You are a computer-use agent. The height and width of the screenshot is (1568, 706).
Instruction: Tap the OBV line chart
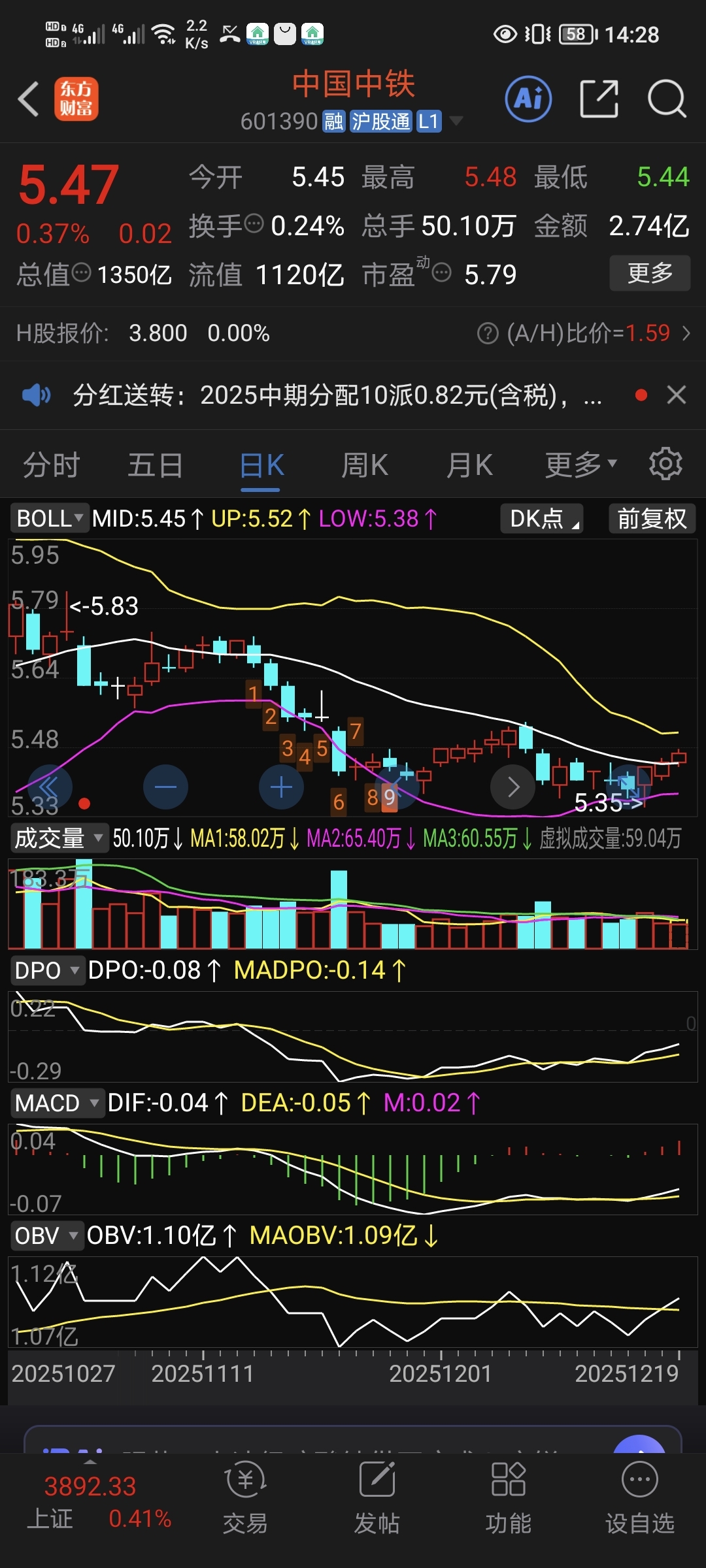point(353,1302)
